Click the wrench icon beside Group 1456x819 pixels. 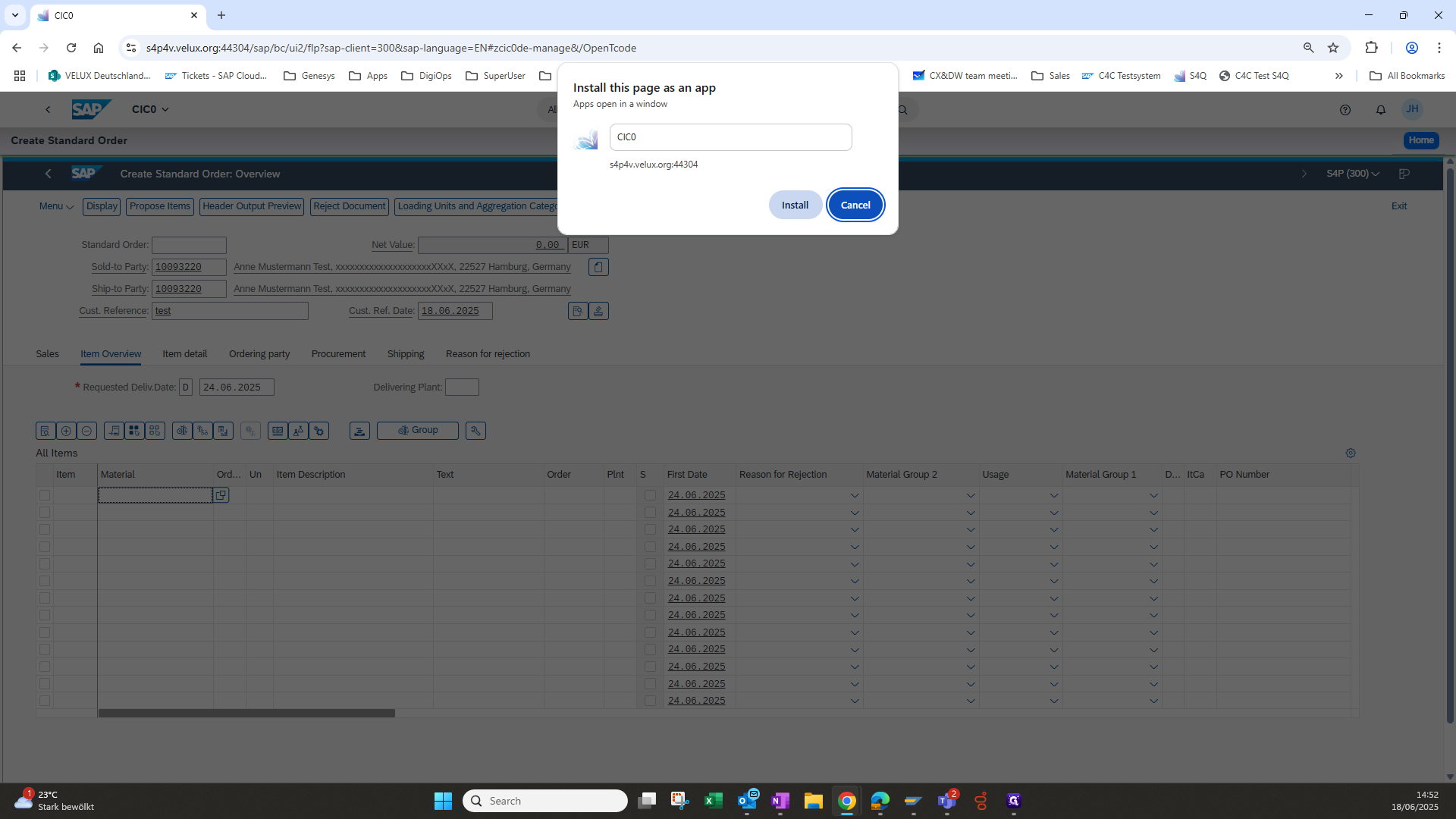(x=475, y=431)
